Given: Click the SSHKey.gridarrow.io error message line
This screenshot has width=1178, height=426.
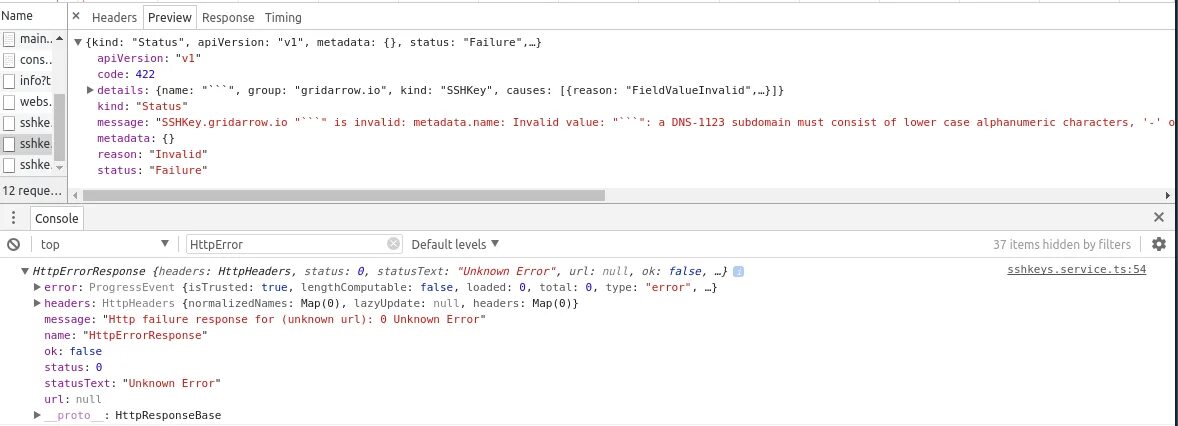Looking at the screenshot, I should pos(636,122).
